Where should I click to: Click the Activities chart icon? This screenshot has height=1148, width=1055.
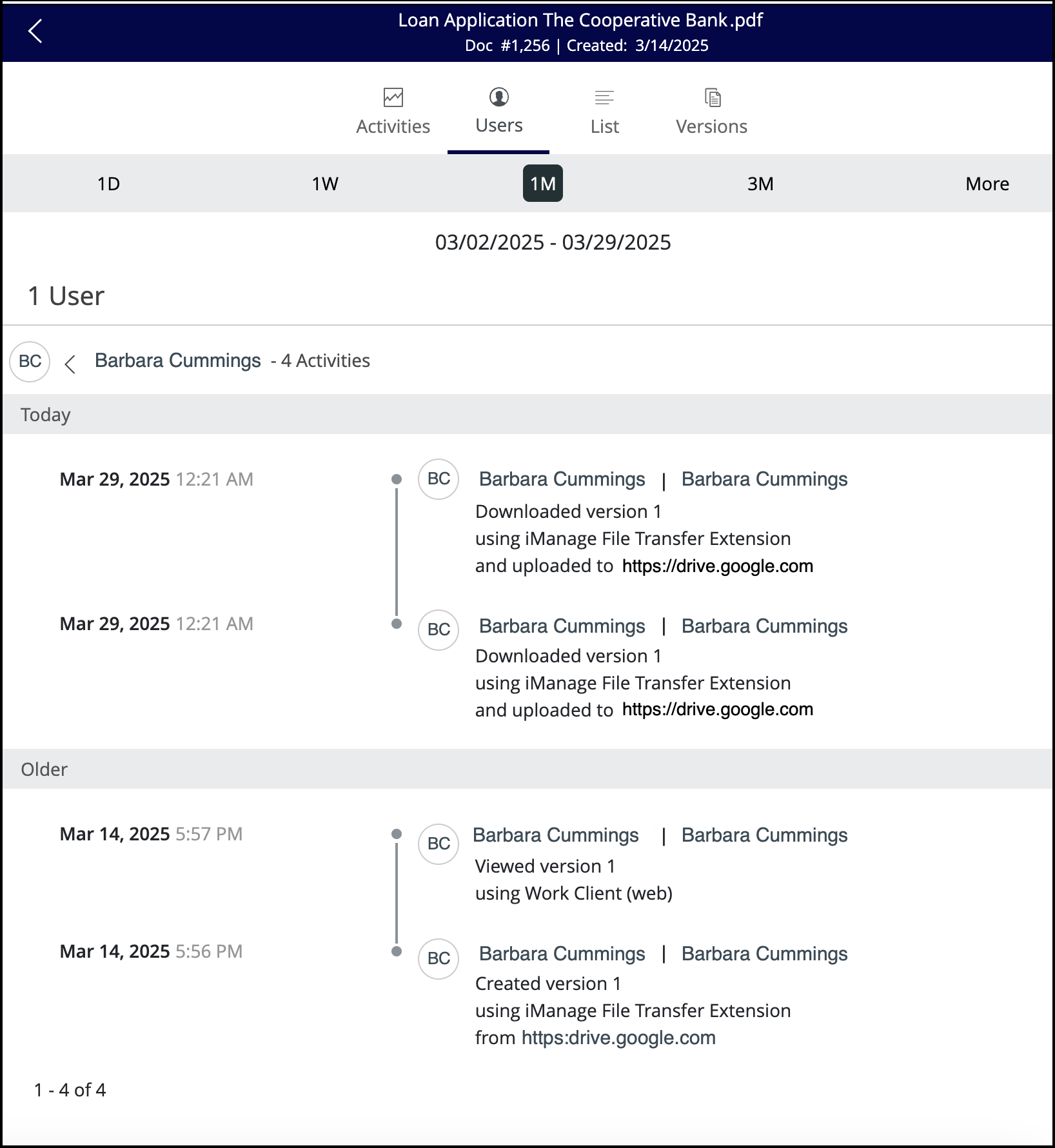click(x=393, y=97)
